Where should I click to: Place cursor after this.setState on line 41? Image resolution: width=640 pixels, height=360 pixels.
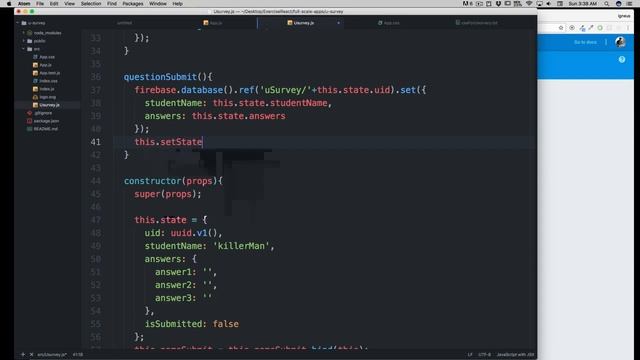(x=202, y=142)
